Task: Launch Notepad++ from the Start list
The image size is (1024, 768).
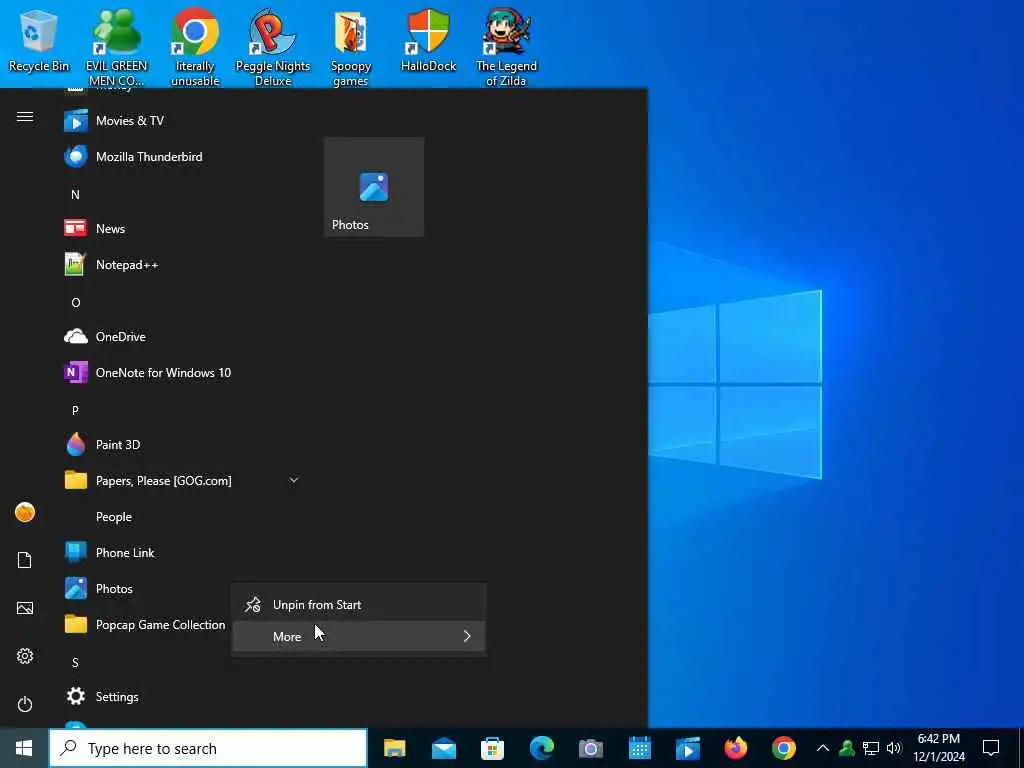Action: [183, 264]
